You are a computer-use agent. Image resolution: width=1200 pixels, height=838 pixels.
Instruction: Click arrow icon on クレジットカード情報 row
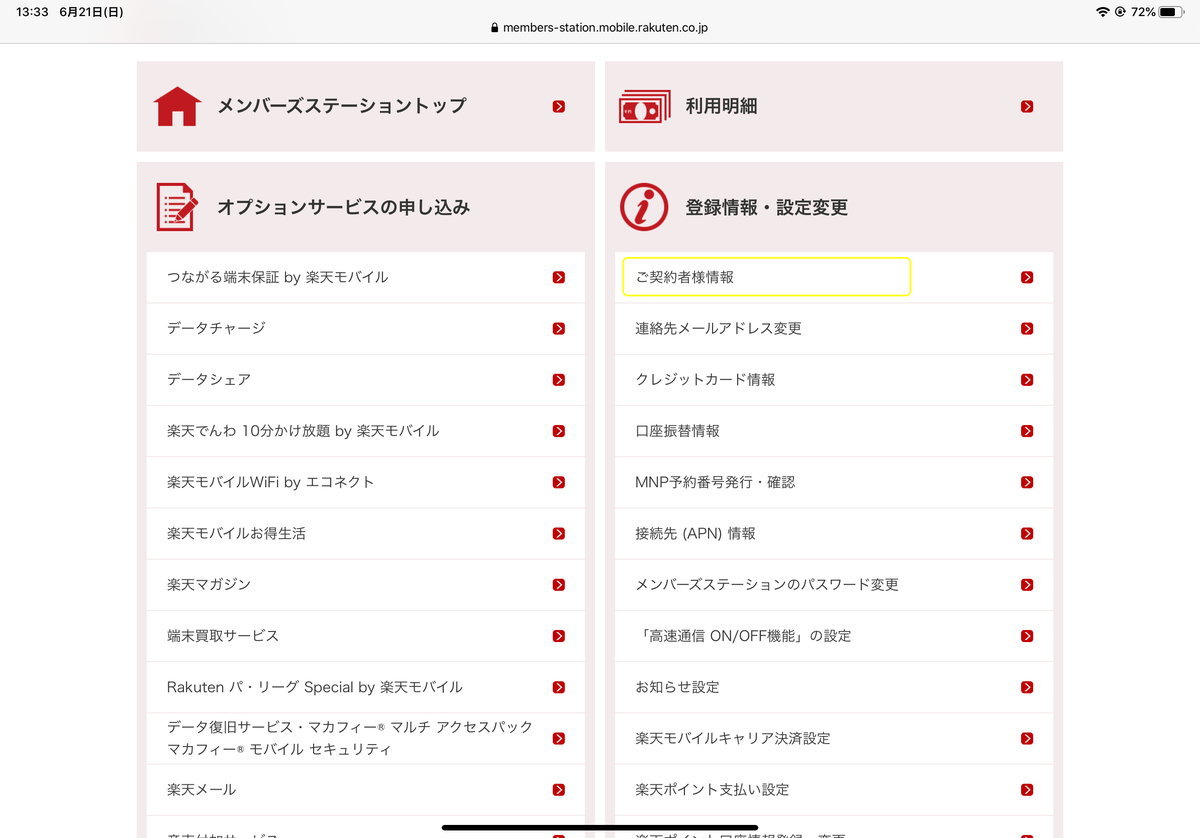pos(1027,380)
